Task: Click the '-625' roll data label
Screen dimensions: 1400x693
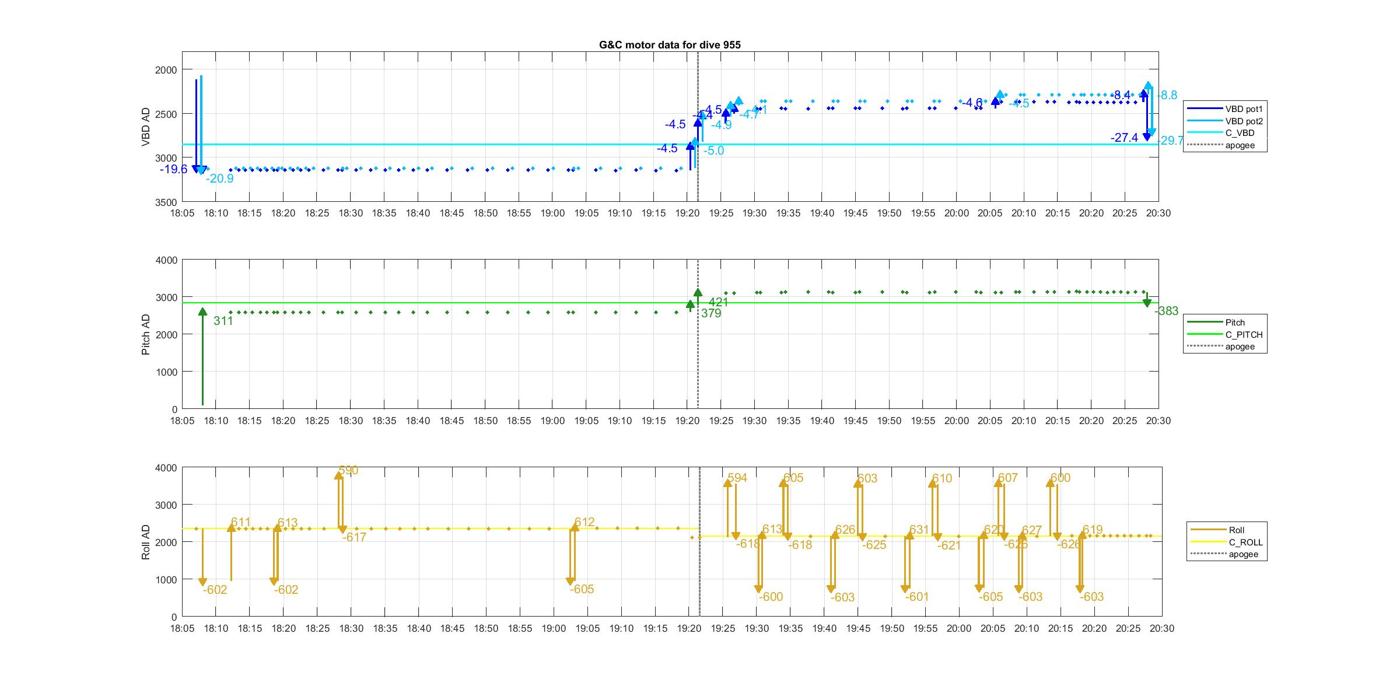Action: tap(874, 545)
